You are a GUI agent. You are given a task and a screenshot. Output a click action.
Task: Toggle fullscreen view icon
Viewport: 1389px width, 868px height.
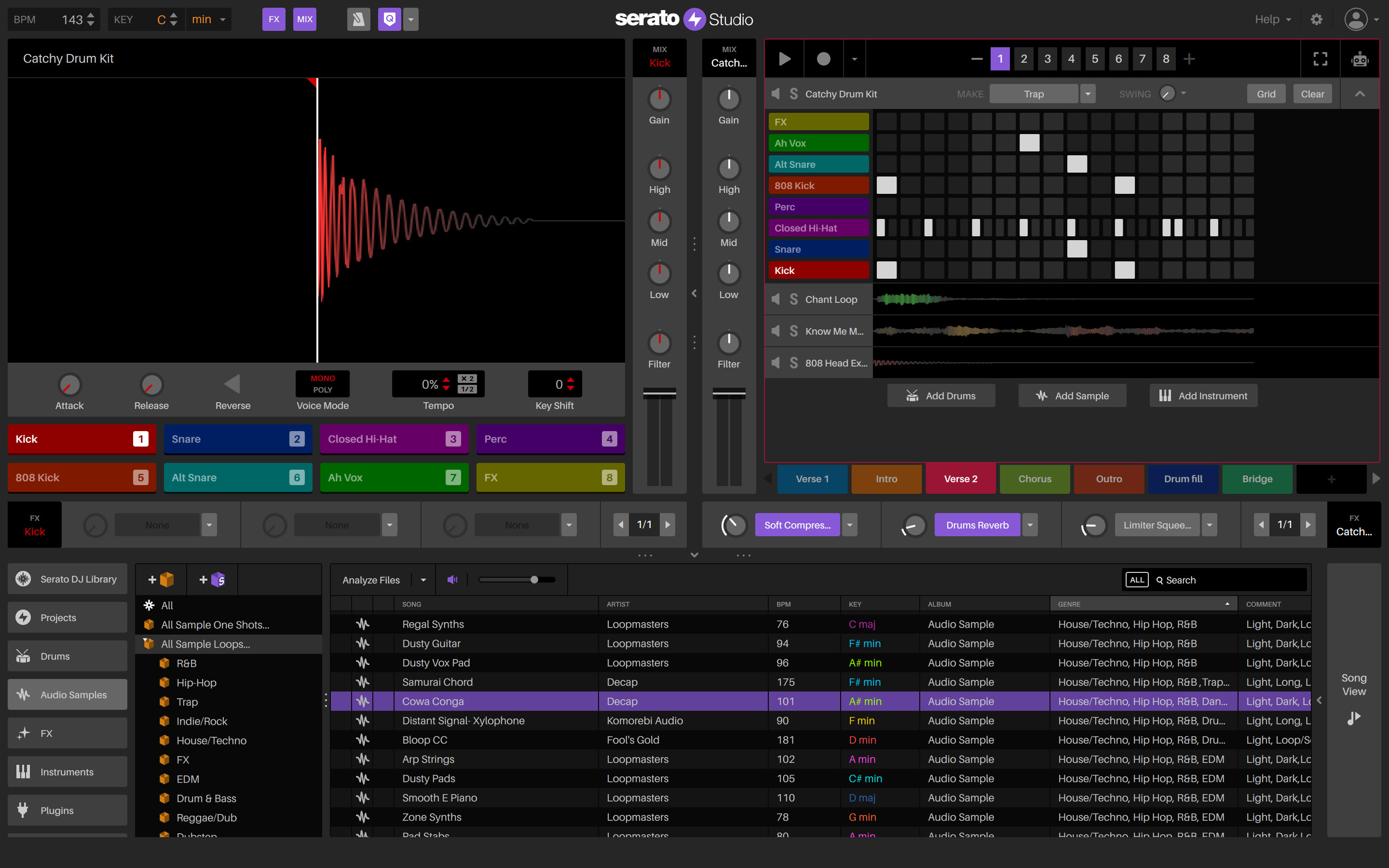tap(1320, 59)
